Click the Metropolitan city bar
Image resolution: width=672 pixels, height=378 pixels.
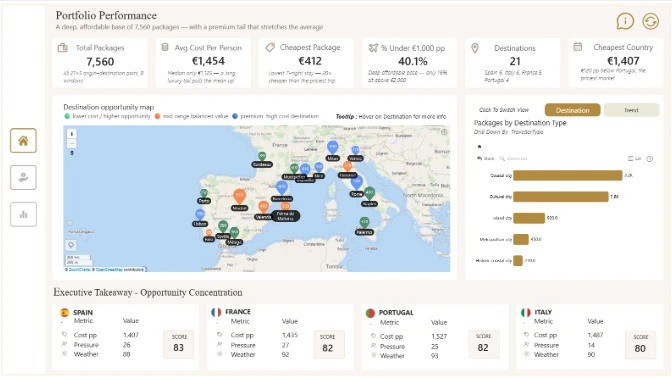pyautogui.click(x=521, y=239)
